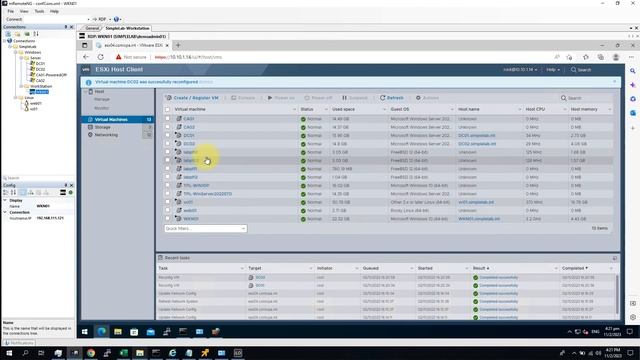This screenshot has height=360, width=640.
Task: Click the browser address bar URL
Action: point(189,57)
